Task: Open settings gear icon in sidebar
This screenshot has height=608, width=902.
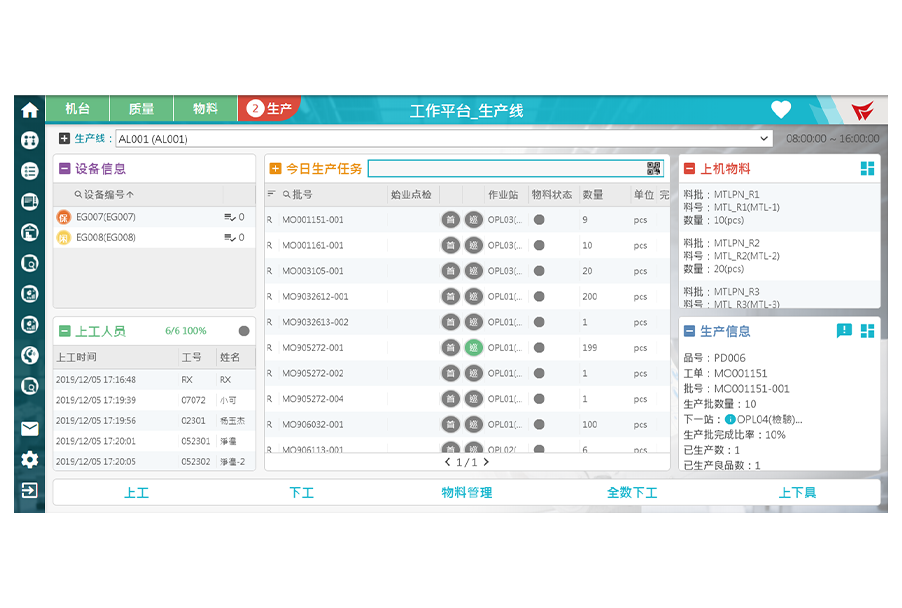Action: point(29,459)
